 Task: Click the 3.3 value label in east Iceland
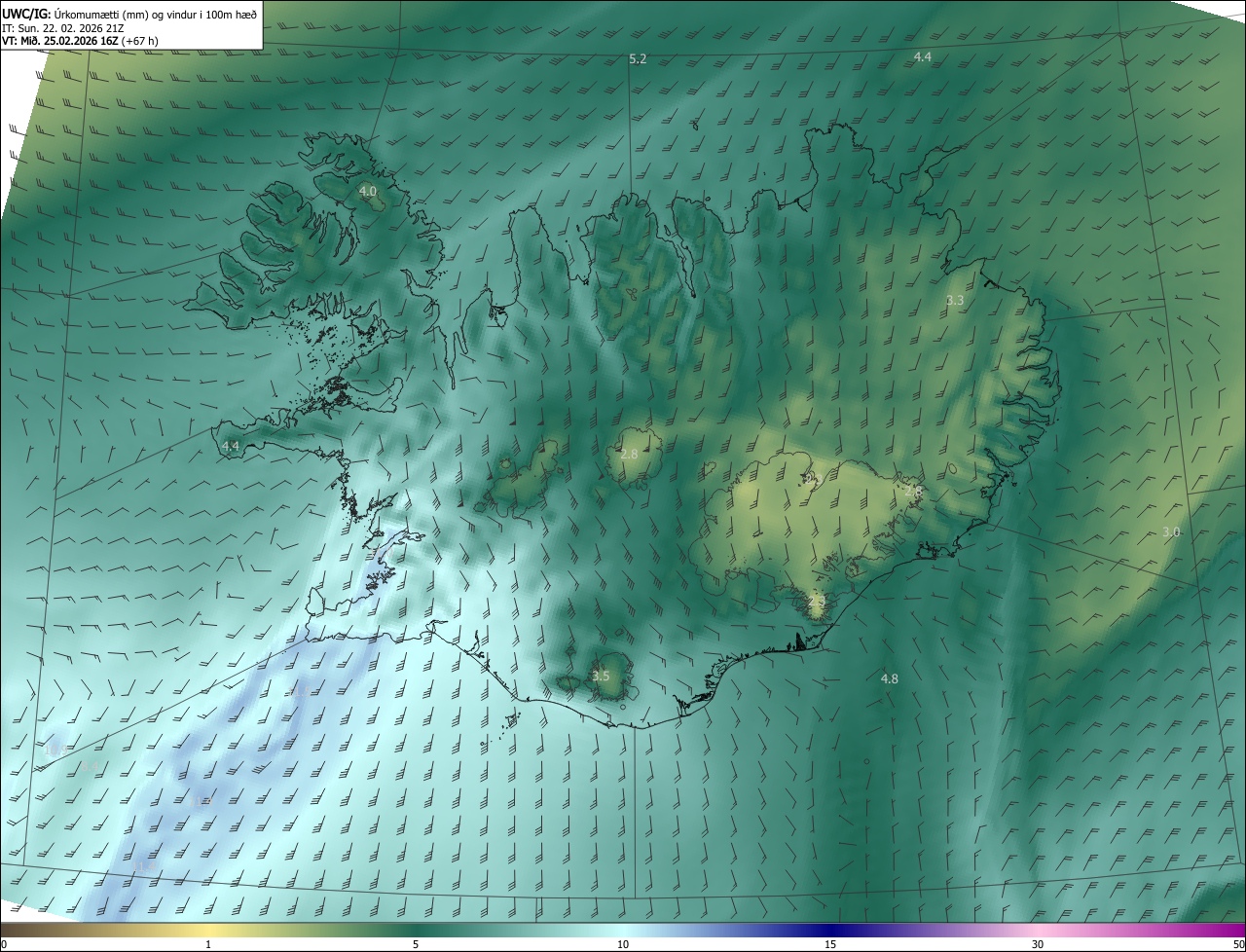[955, 301]
